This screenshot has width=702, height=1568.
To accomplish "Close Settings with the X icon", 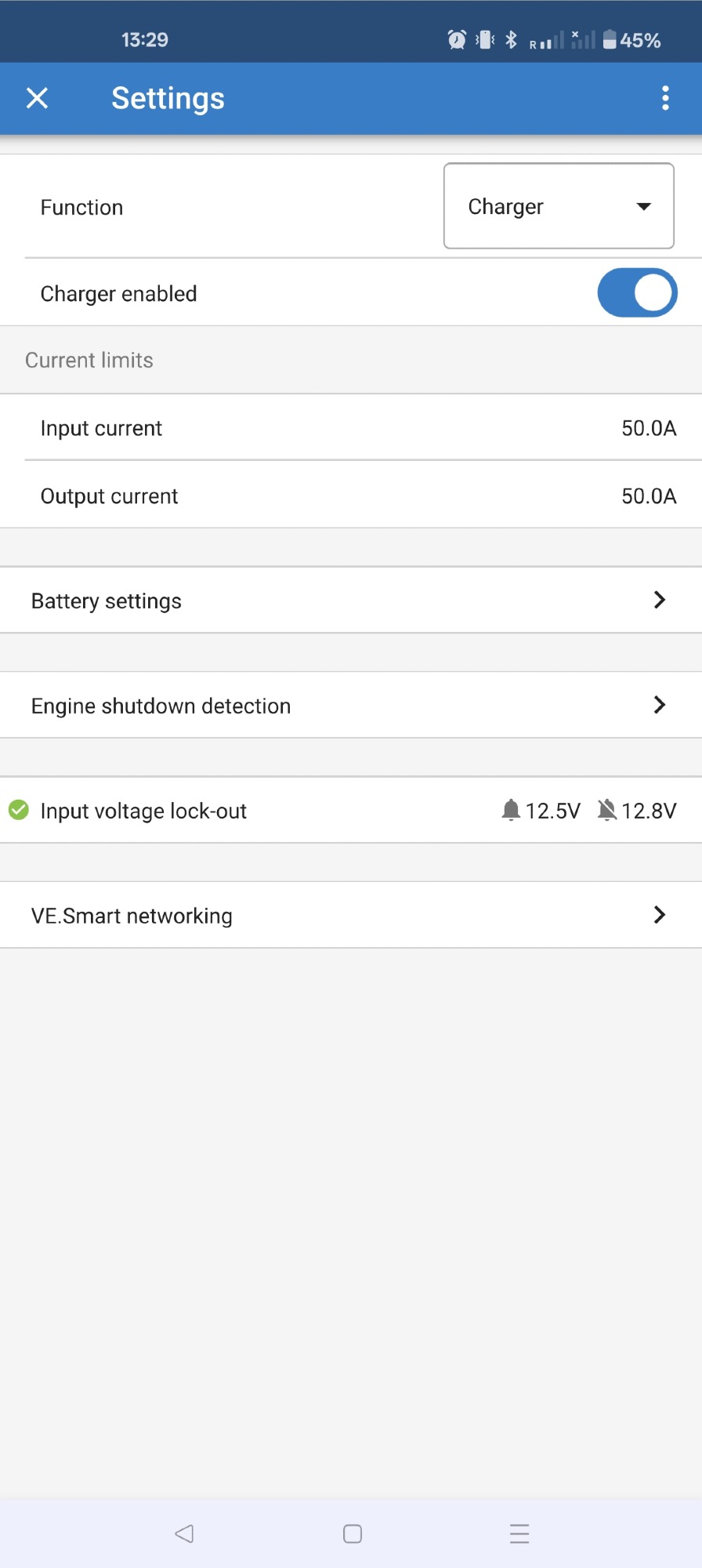I will tap(37, 98).
